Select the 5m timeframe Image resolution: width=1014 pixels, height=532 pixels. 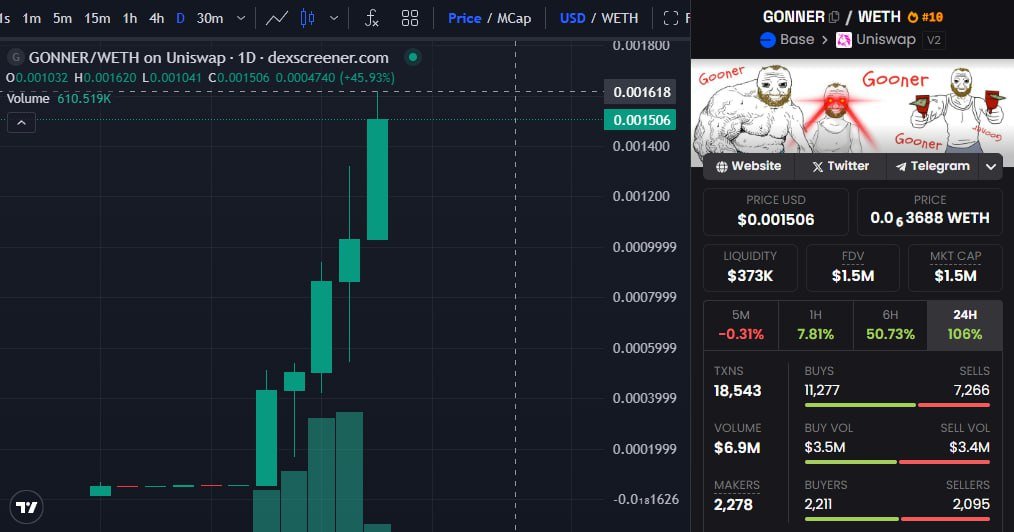pos(62,18)
